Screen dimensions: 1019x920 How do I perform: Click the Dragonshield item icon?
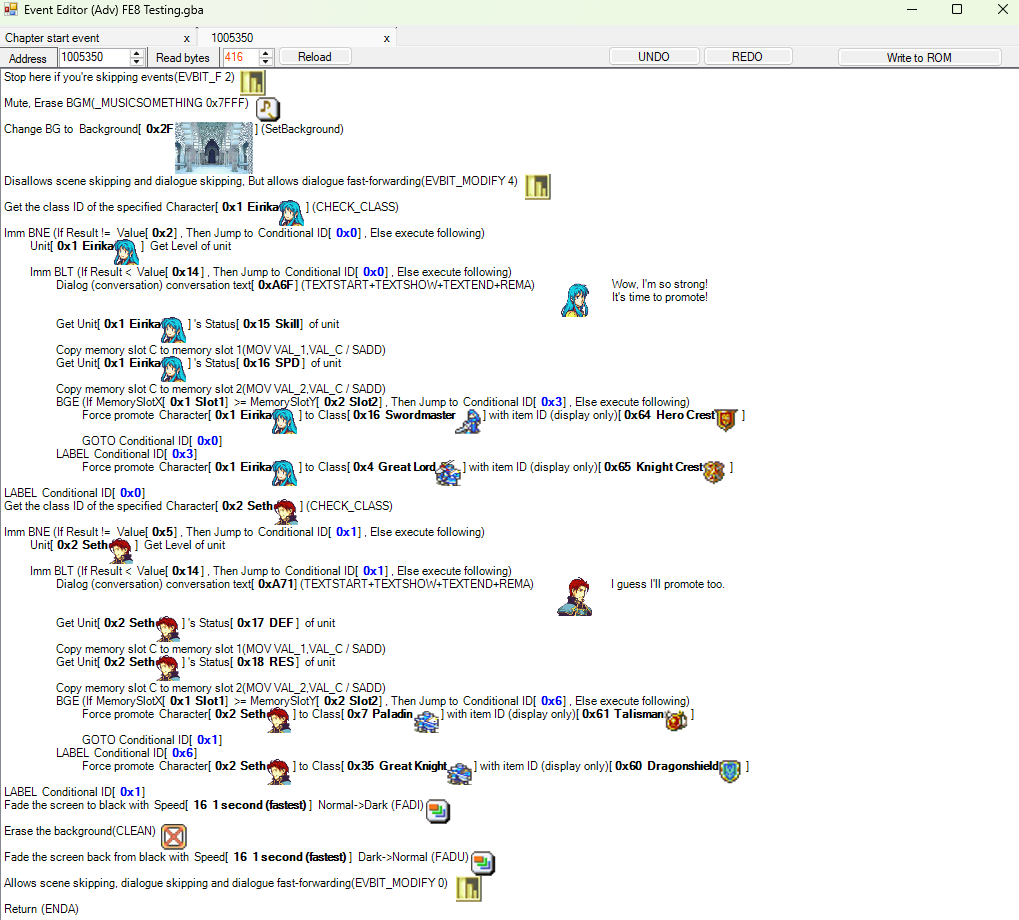tap(731, 771)
